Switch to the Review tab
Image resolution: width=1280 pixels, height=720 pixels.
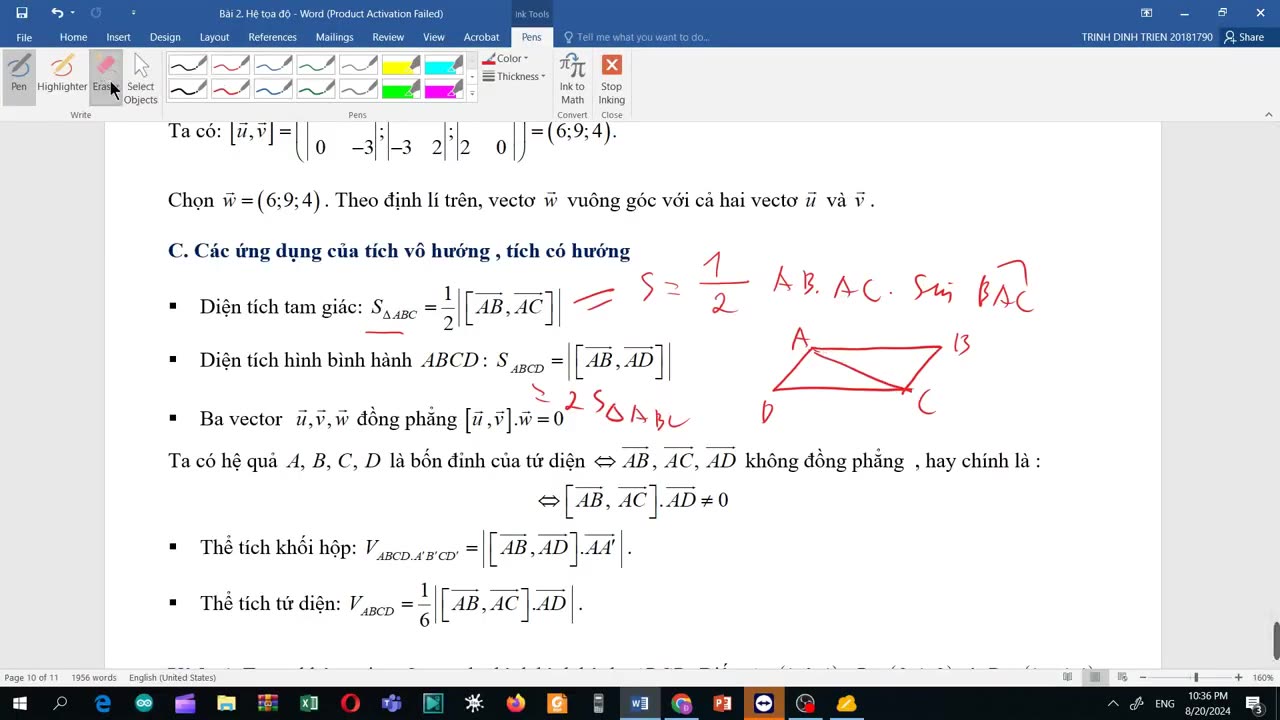pos(388,37)
